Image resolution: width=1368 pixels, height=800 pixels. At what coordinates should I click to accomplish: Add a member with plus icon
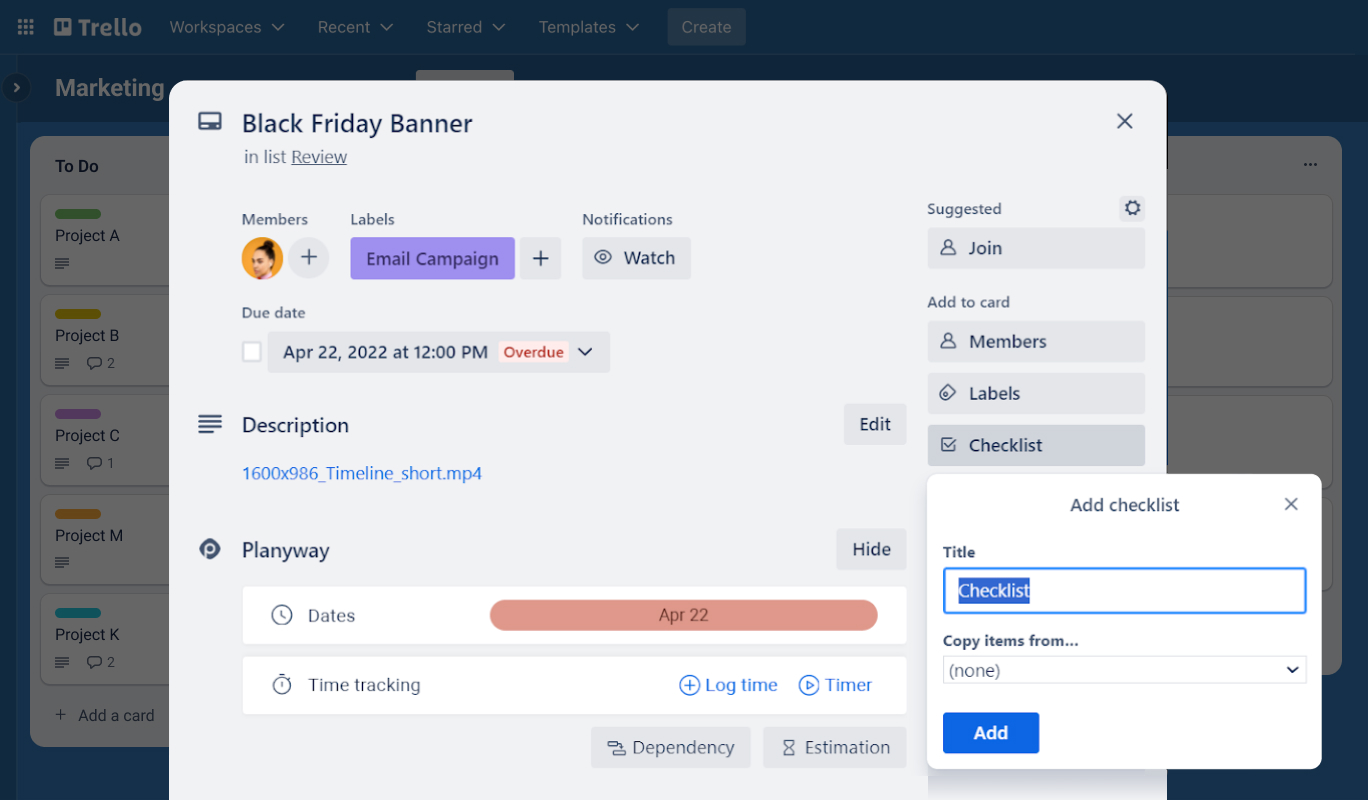coord(309,258)
